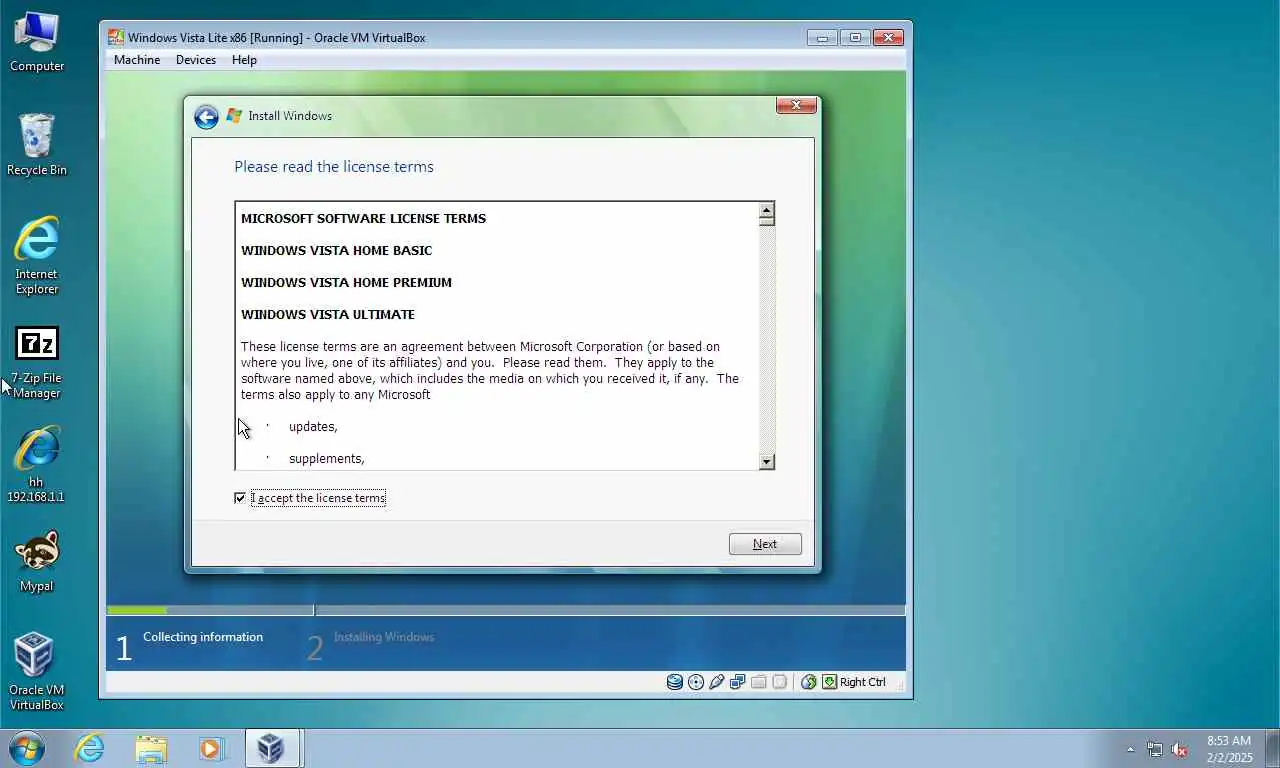Click the Next button
The image size is (1280, 768).
coord(765,544)
